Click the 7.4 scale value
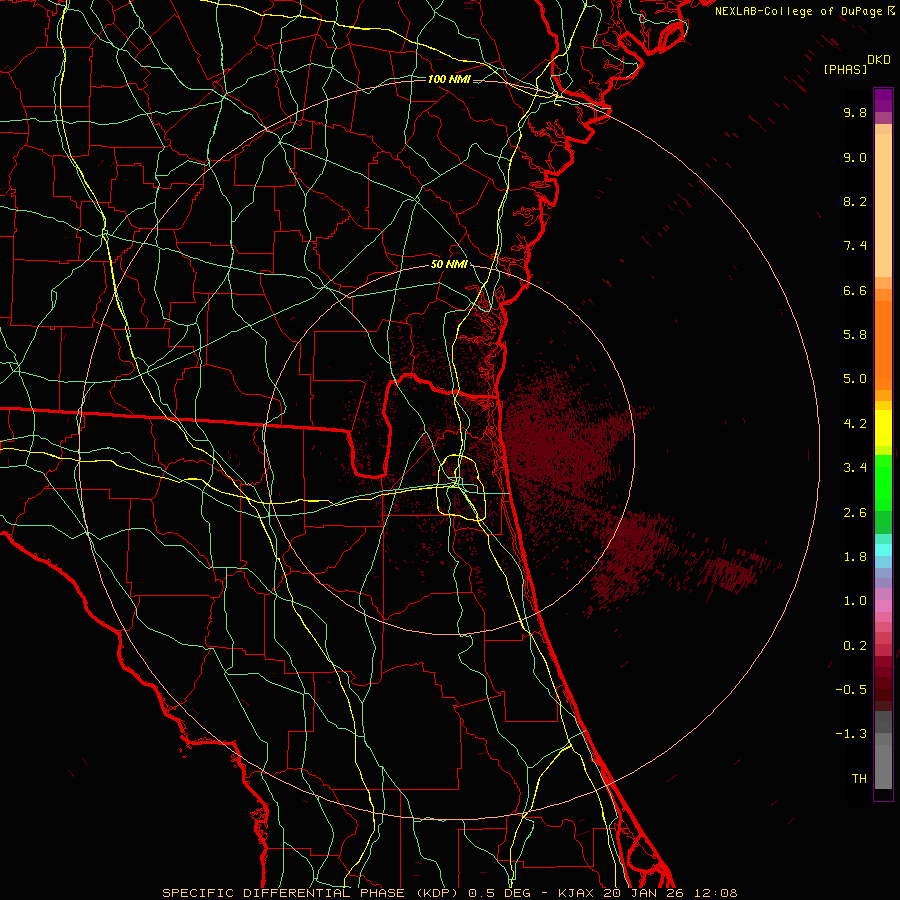900x900 pixels. coord(855,246)
